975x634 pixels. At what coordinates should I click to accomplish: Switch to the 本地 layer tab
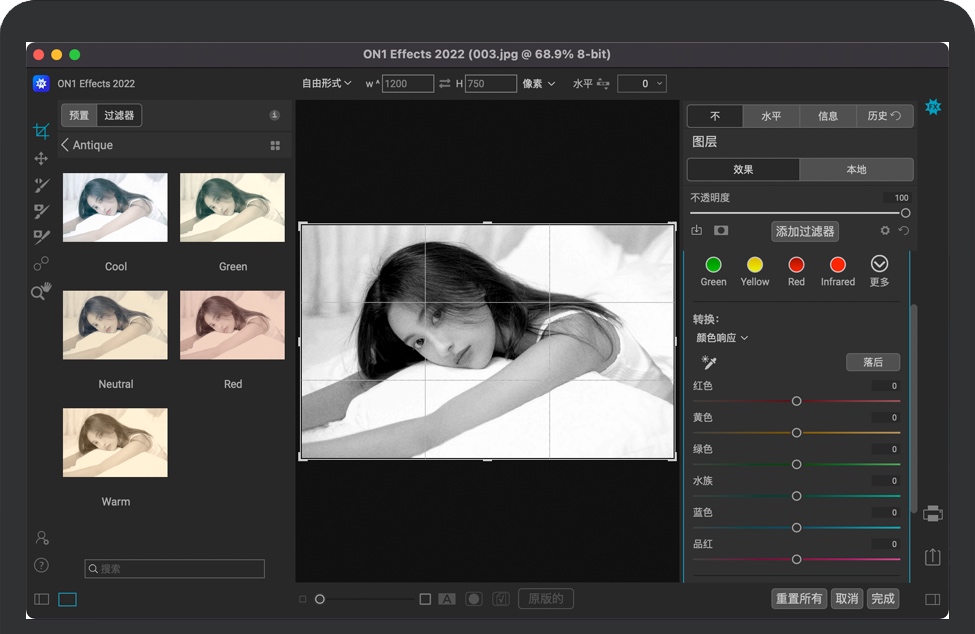(856, 170)
